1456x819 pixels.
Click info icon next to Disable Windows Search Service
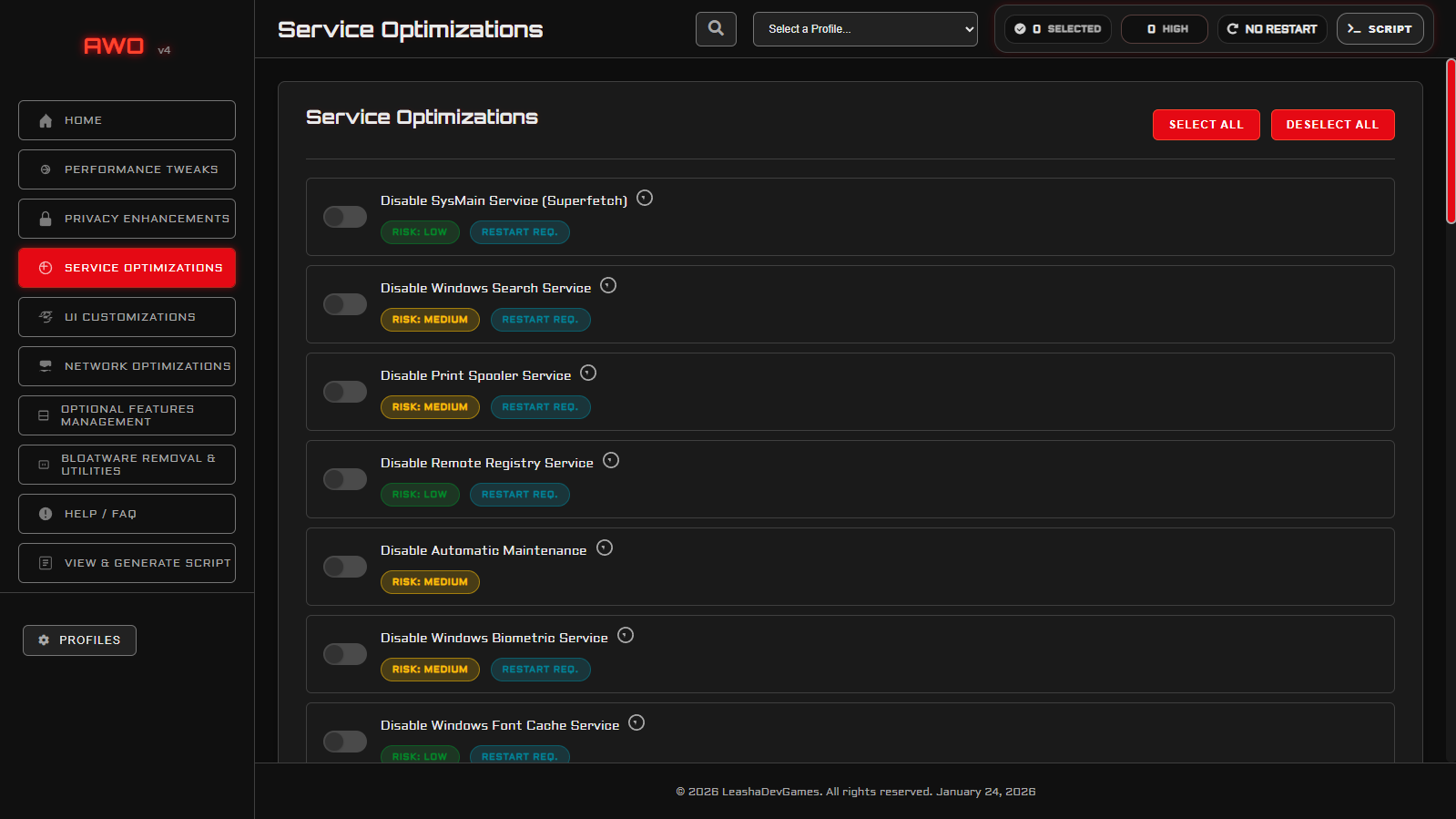click(x=608, y=286)
